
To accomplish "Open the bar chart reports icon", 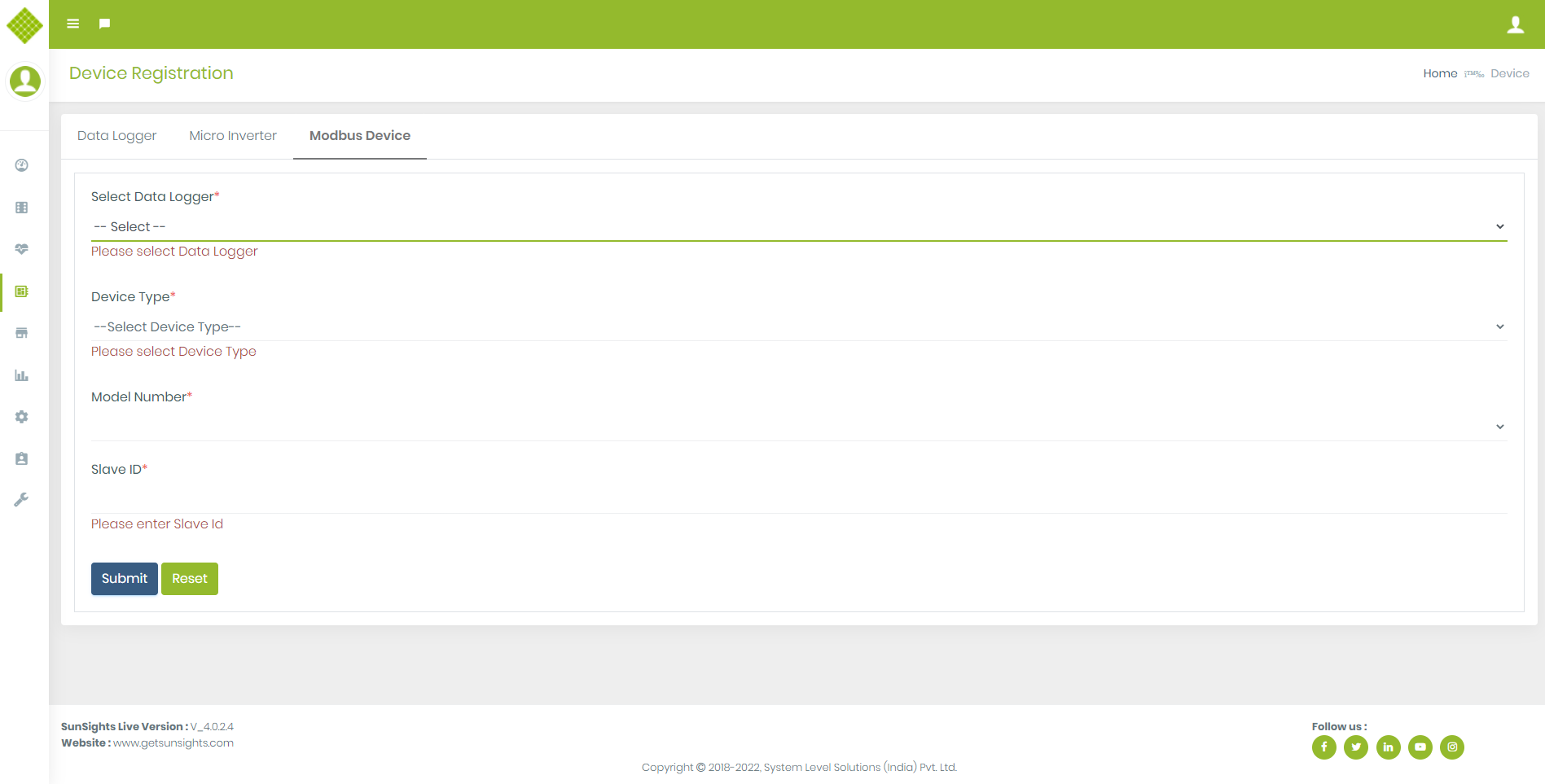I will tap(22, 375).
